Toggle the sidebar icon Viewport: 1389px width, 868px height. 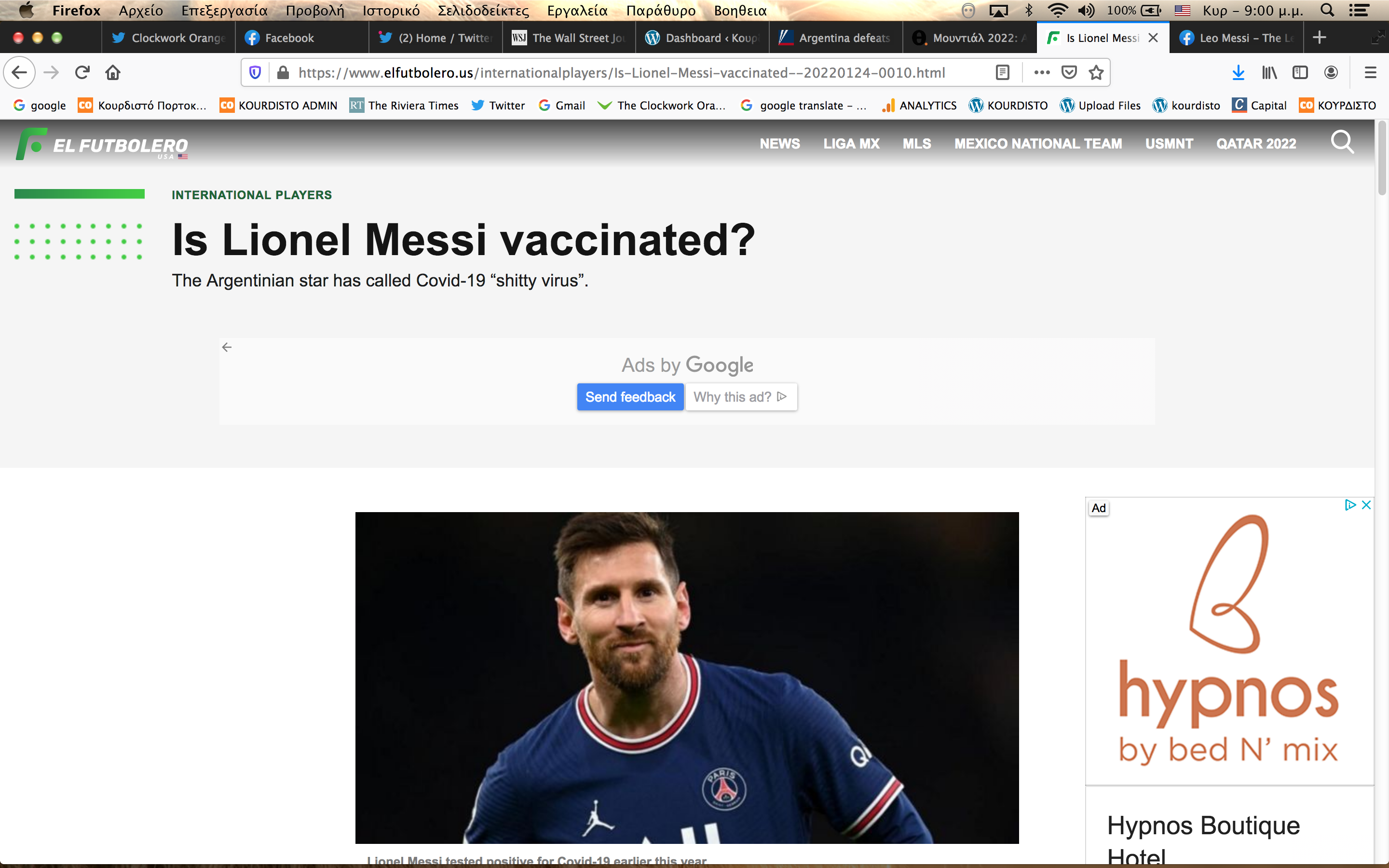(1300, 72)
